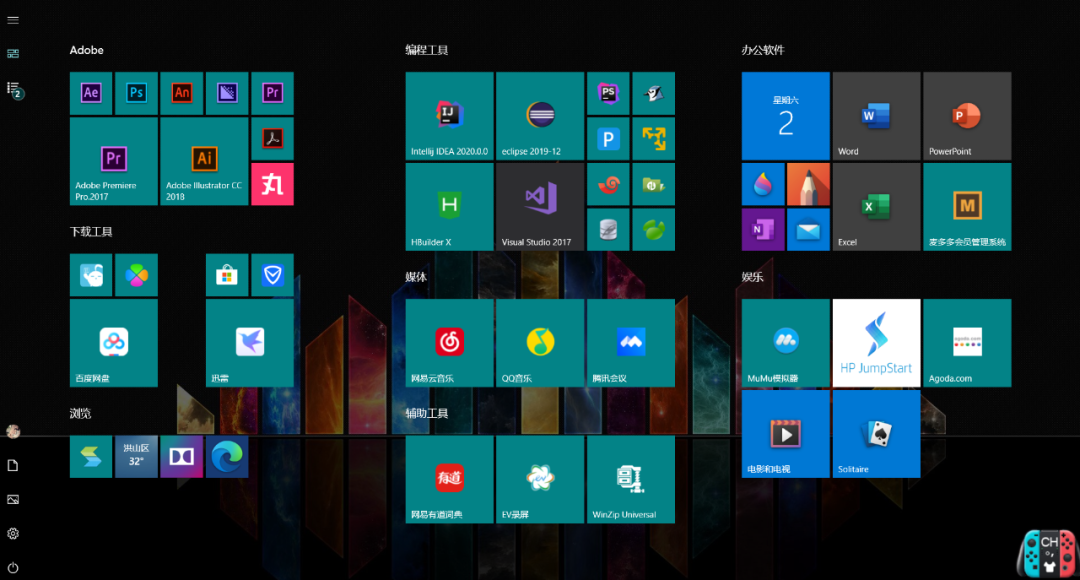Open the white rabbit download tile
Image resolution: width=1080 pixels, height=580 pixels.
pyautogui.click(x=91, y=275)
